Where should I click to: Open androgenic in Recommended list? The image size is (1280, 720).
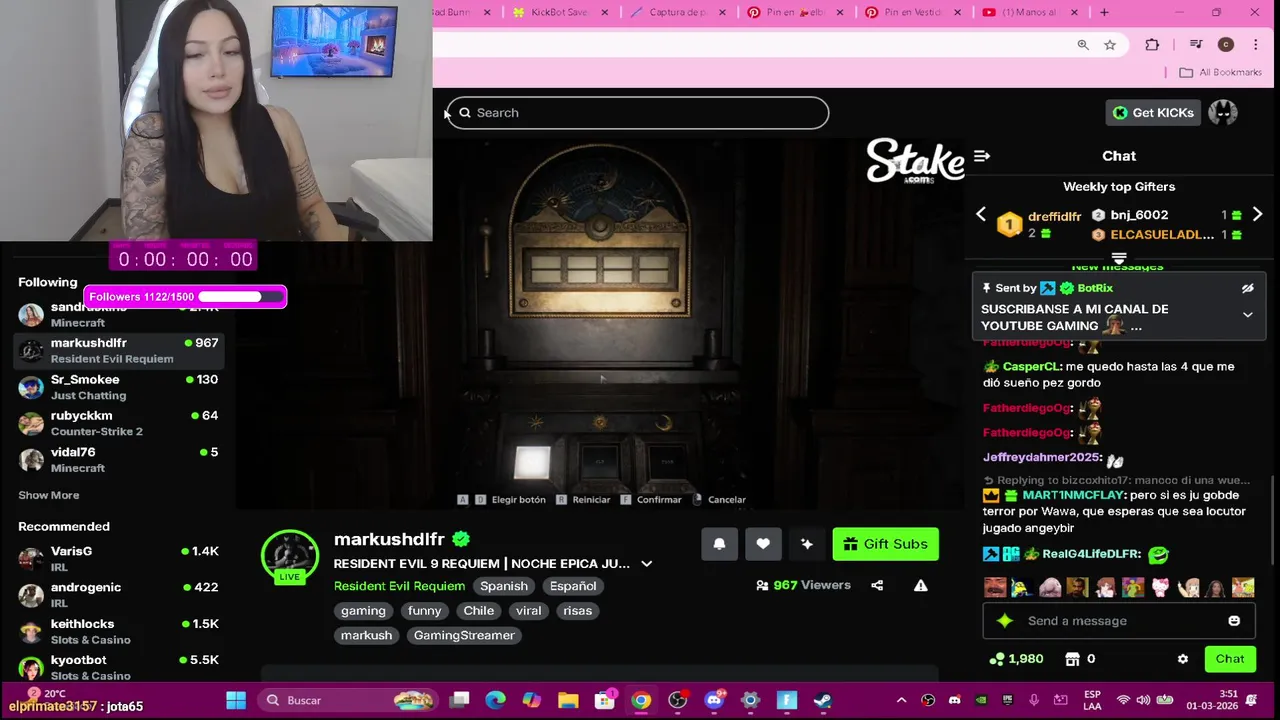[x=119, y=595]
